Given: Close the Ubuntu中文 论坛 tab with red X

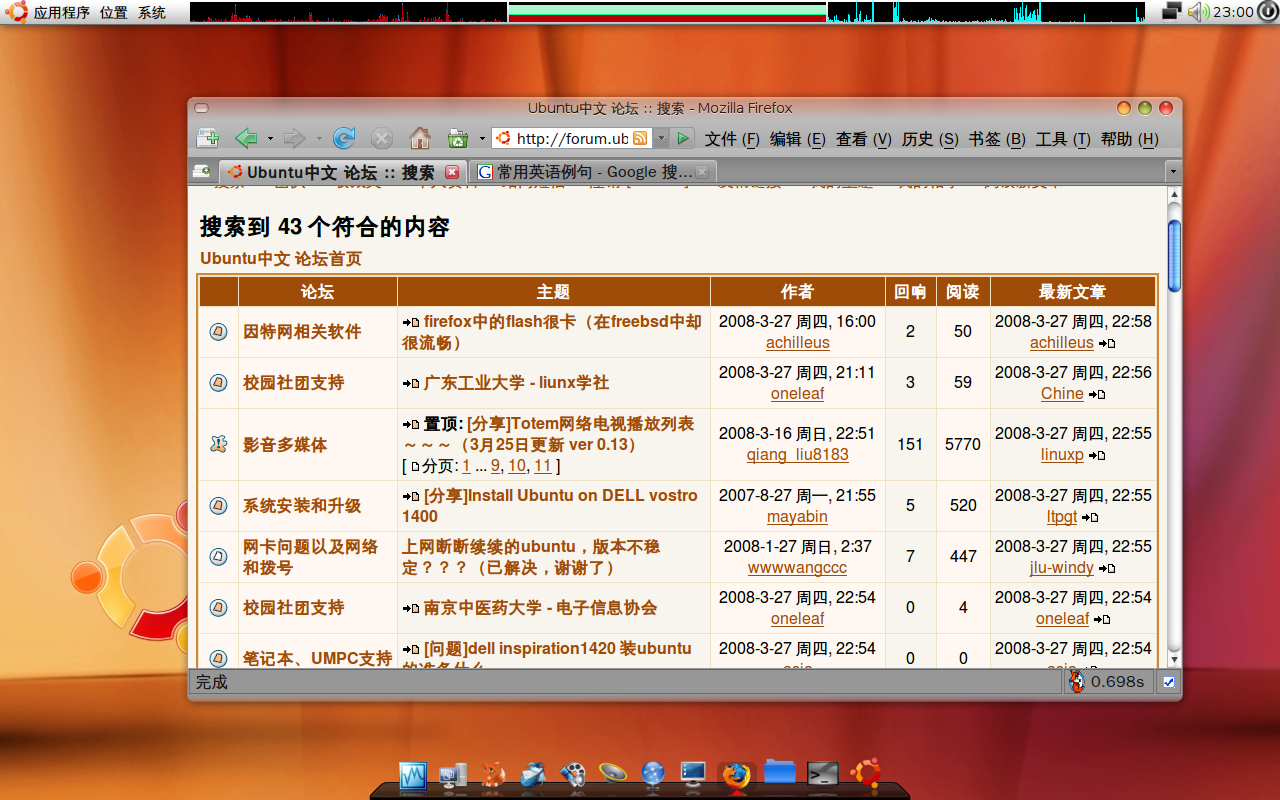Looking at the screenshot, I should point(452,172).
